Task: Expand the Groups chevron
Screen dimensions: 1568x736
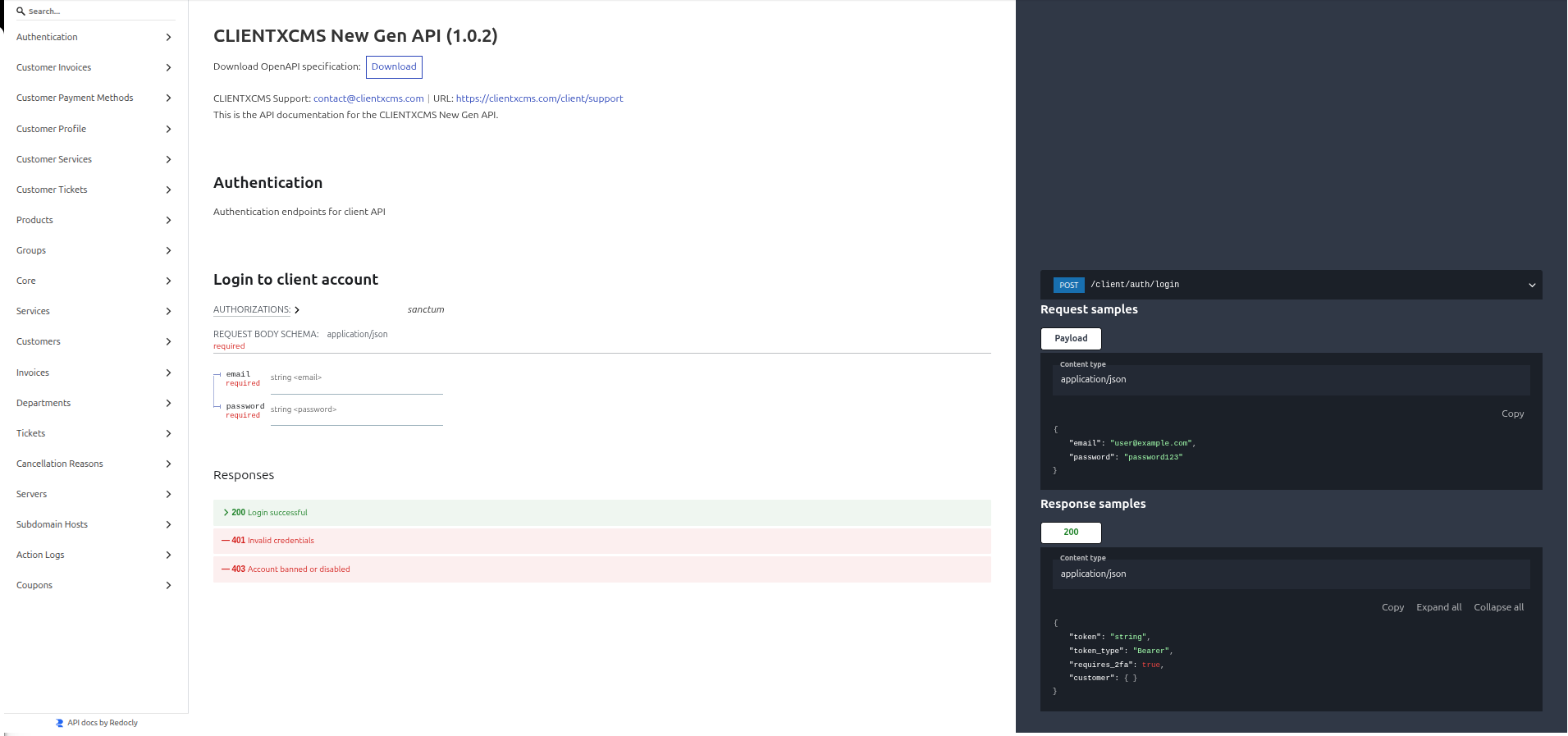Action: (168, 250)
